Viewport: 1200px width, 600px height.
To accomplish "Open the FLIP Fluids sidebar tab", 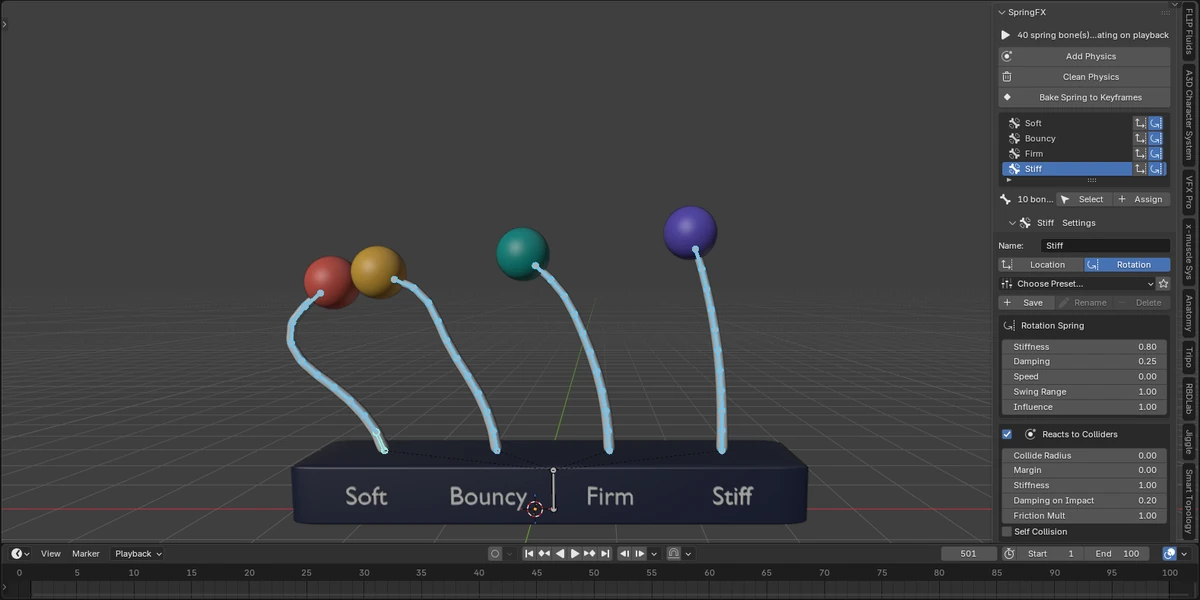I will [x=1189, y=30].
